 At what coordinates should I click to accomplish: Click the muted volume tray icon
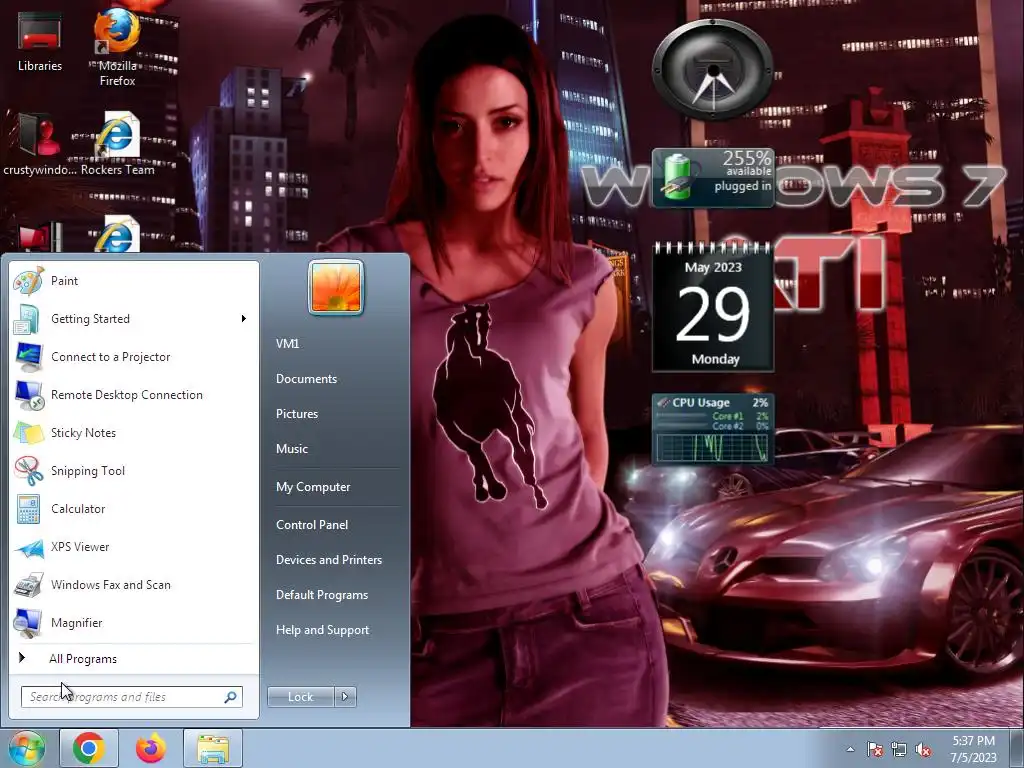923,750
